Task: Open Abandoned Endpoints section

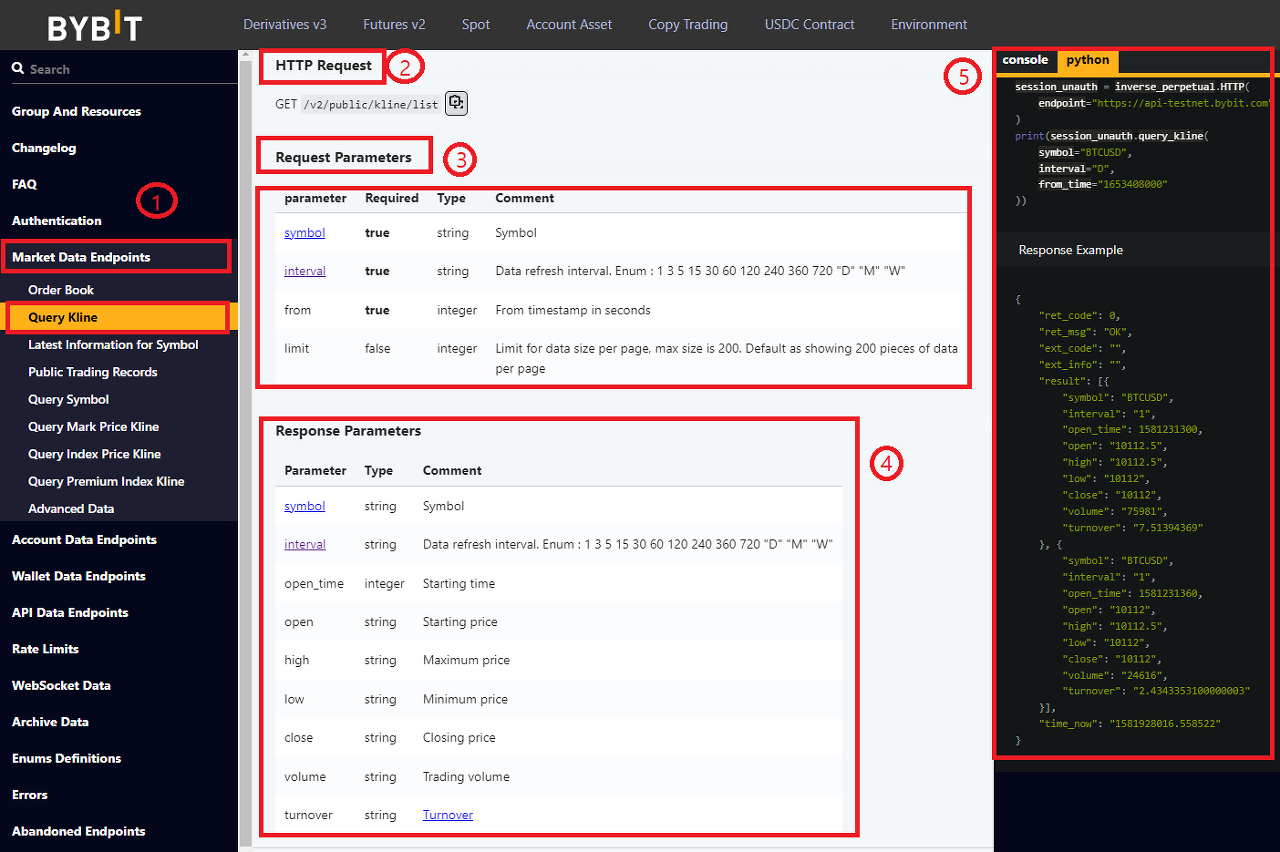Action: coord(79,831)
